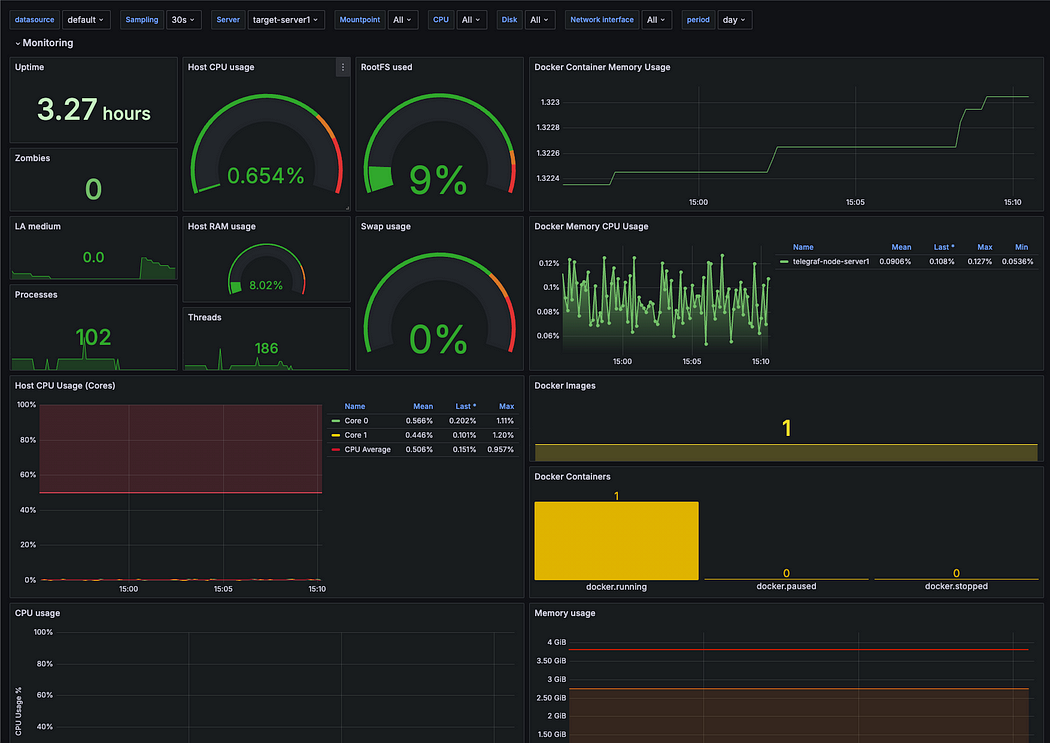Open the Sampling 30s dropdown
This screenshot has width=1050, height=743.
point(183,20)
